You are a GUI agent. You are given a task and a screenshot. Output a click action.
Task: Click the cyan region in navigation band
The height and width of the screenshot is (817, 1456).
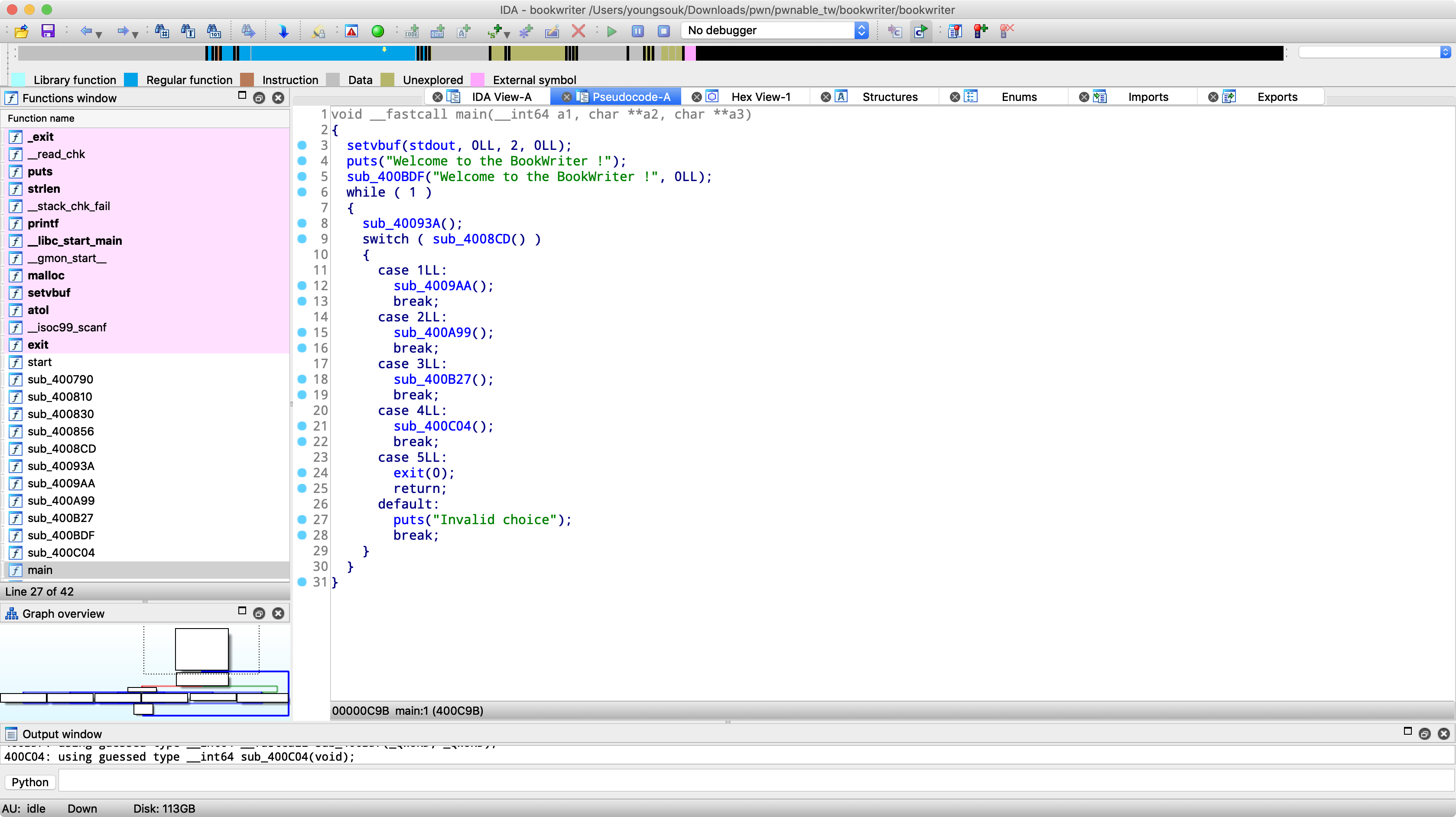pos(334,54)
